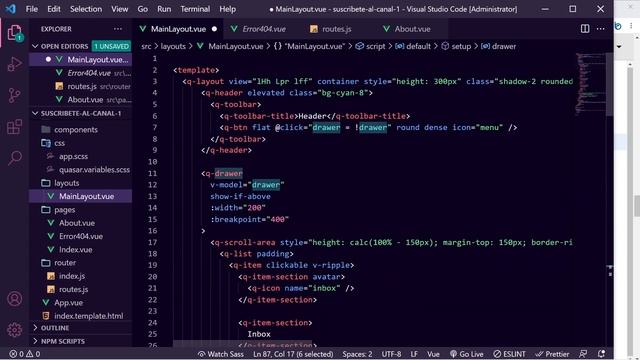This screenshot has height=360, width=640.
Task: Collapse the router folder
Action: pyautogui.click(x=59, y=262)
